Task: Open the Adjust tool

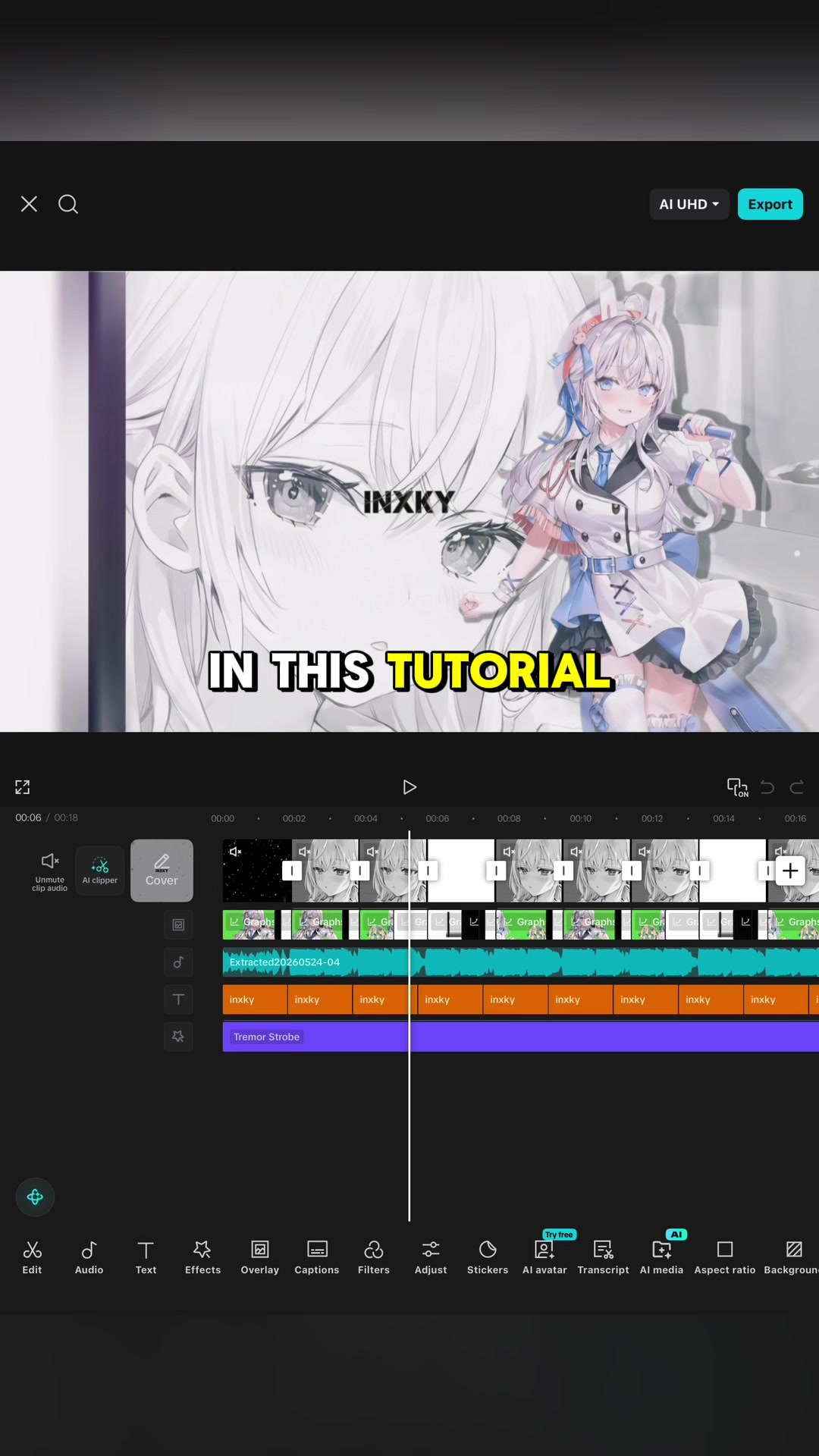Action: pos(431,1257)
